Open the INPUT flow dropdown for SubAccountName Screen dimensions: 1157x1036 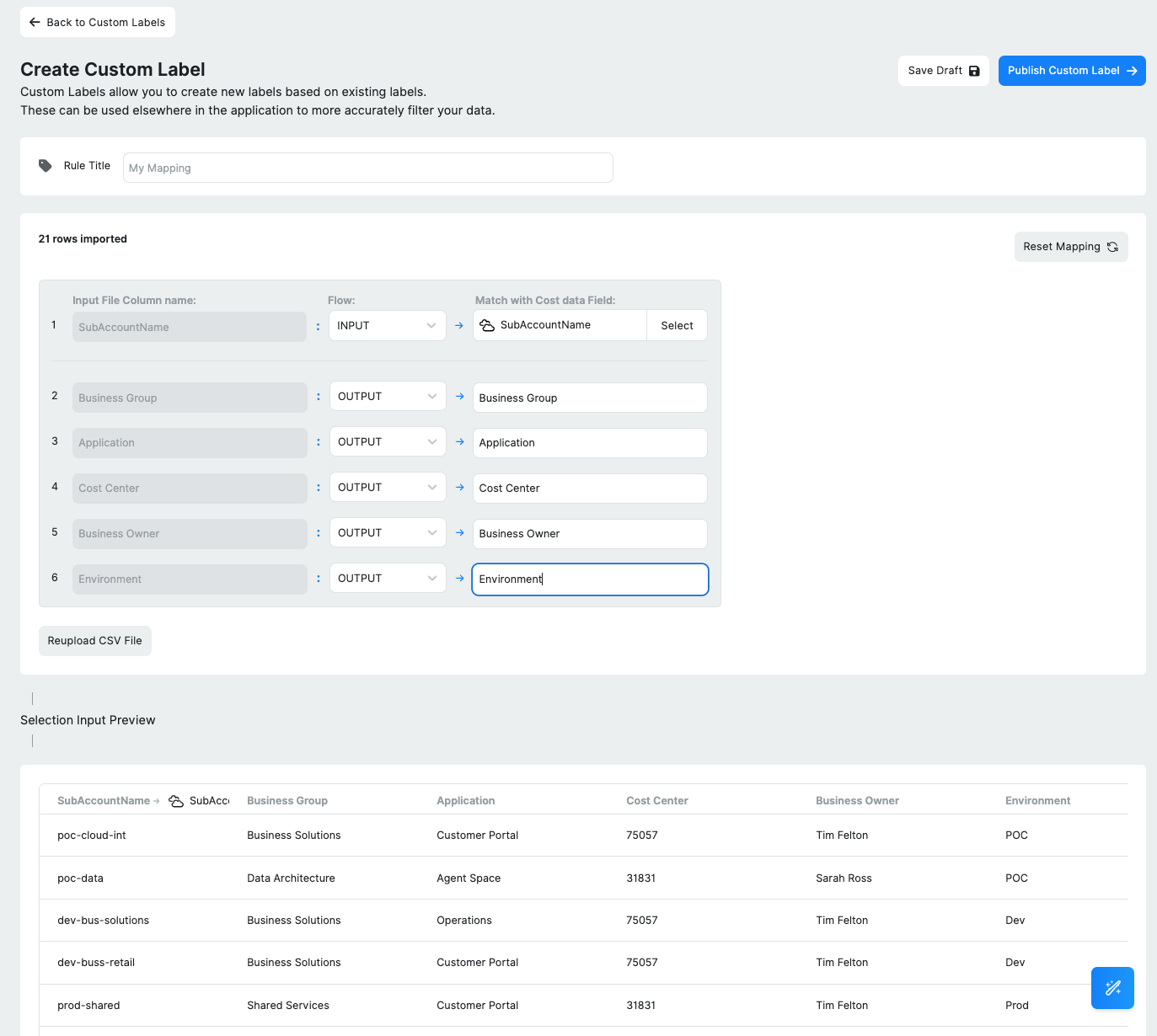[387, 326]
